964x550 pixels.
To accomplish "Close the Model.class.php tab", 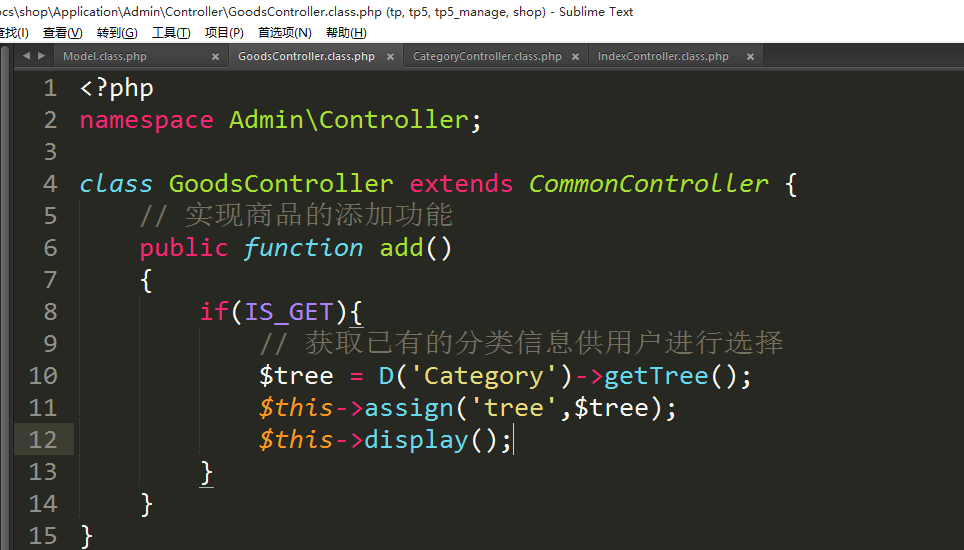I will tap(215, 57).
